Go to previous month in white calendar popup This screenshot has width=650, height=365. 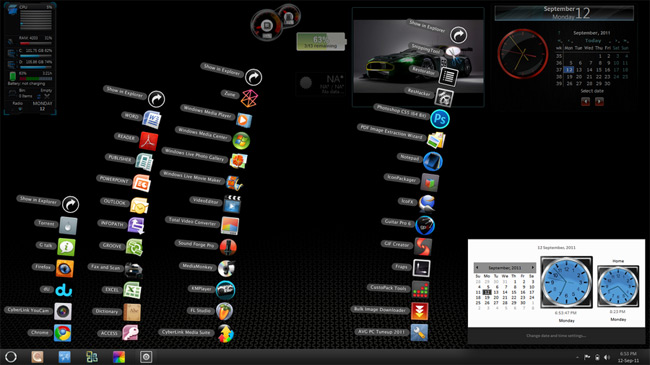click(x=478, y=268)
